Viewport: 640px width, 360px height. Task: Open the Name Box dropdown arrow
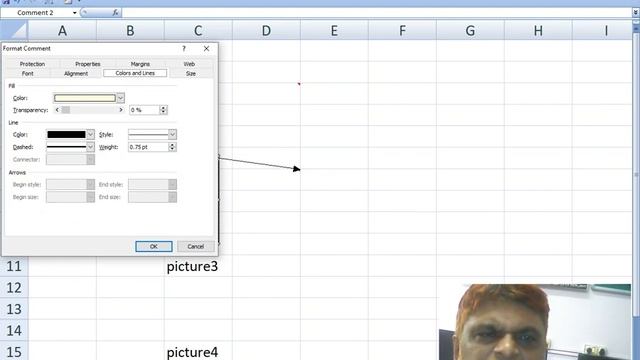tap(74, 13)
